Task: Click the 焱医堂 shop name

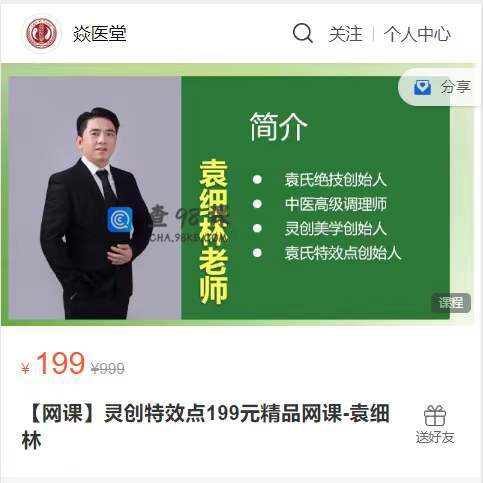Action: (100, 34)
